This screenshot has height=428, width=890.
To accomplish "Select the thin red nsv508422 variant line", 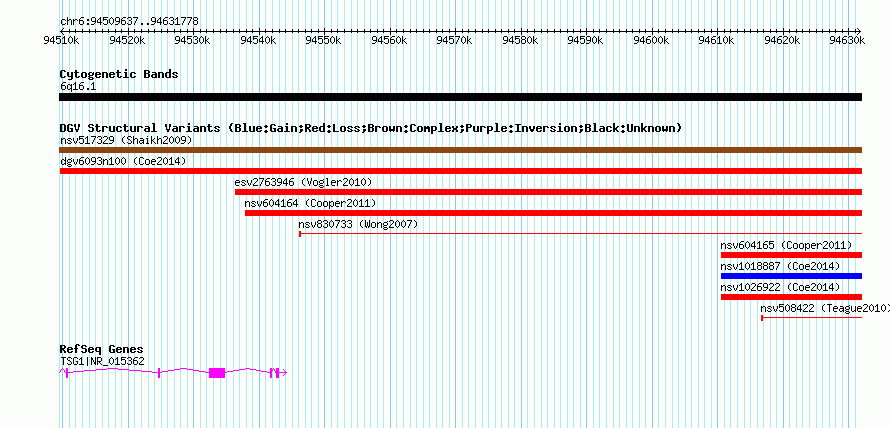I will [x=812, y=318].
